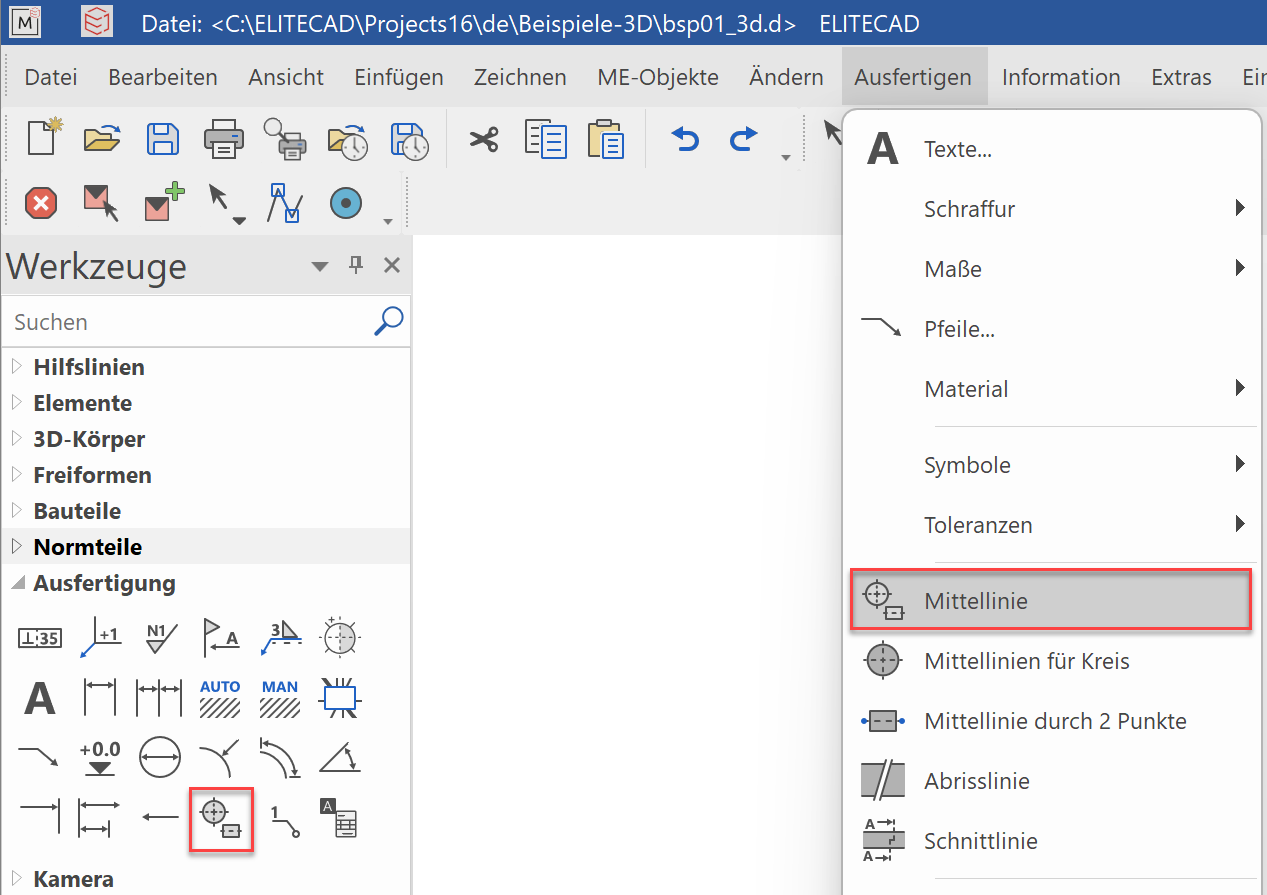This screenshot has height=895, width=1267.
Task: Select Abrisslinie from the menu
Action: (976, 781)
